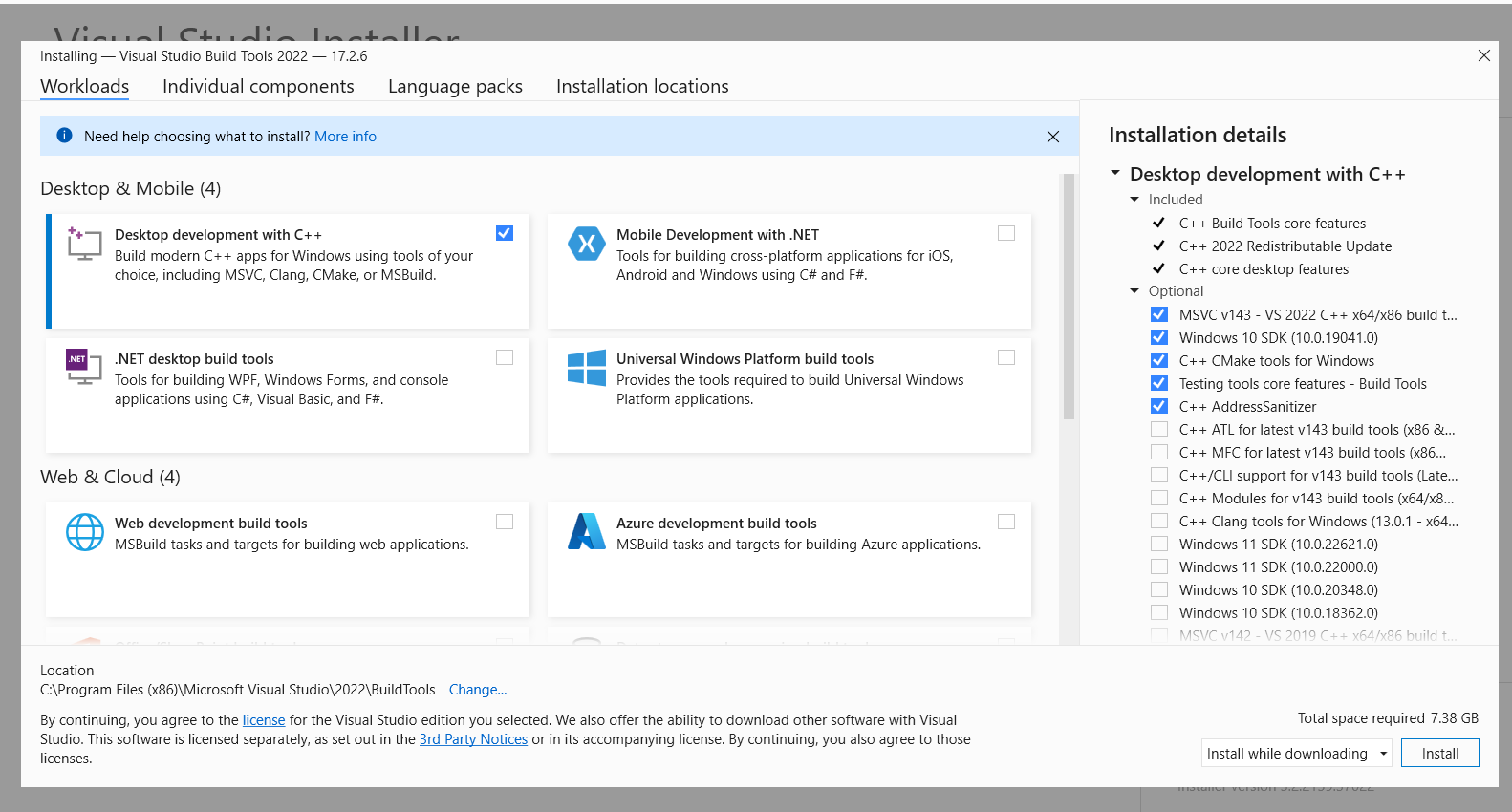The width and height of the screenshot is (1512, 812).
Task: Select Windows 10 SDK (10.0.20348.0) checkbox
Action: click(x=1159, y=589)
